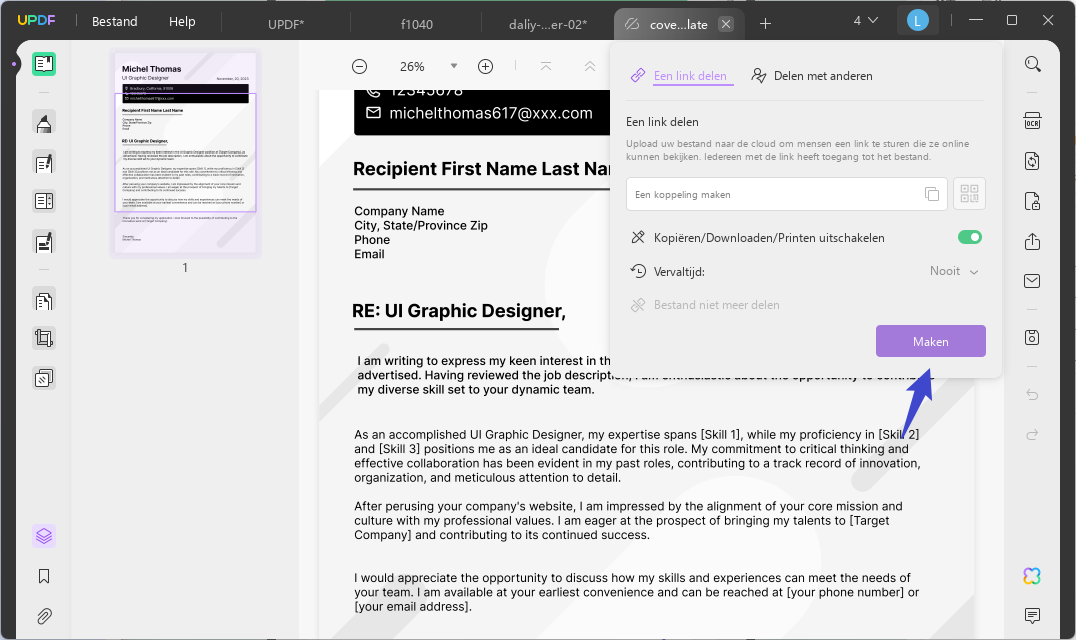
Task: Copy the generated link icon
Action: click(x=932, y=194)
